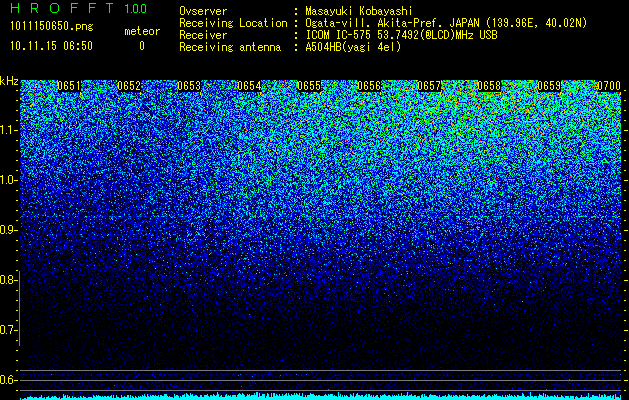Click the kHz axis unit label
This screenshot has width=629, height=400.
[9, 81]
